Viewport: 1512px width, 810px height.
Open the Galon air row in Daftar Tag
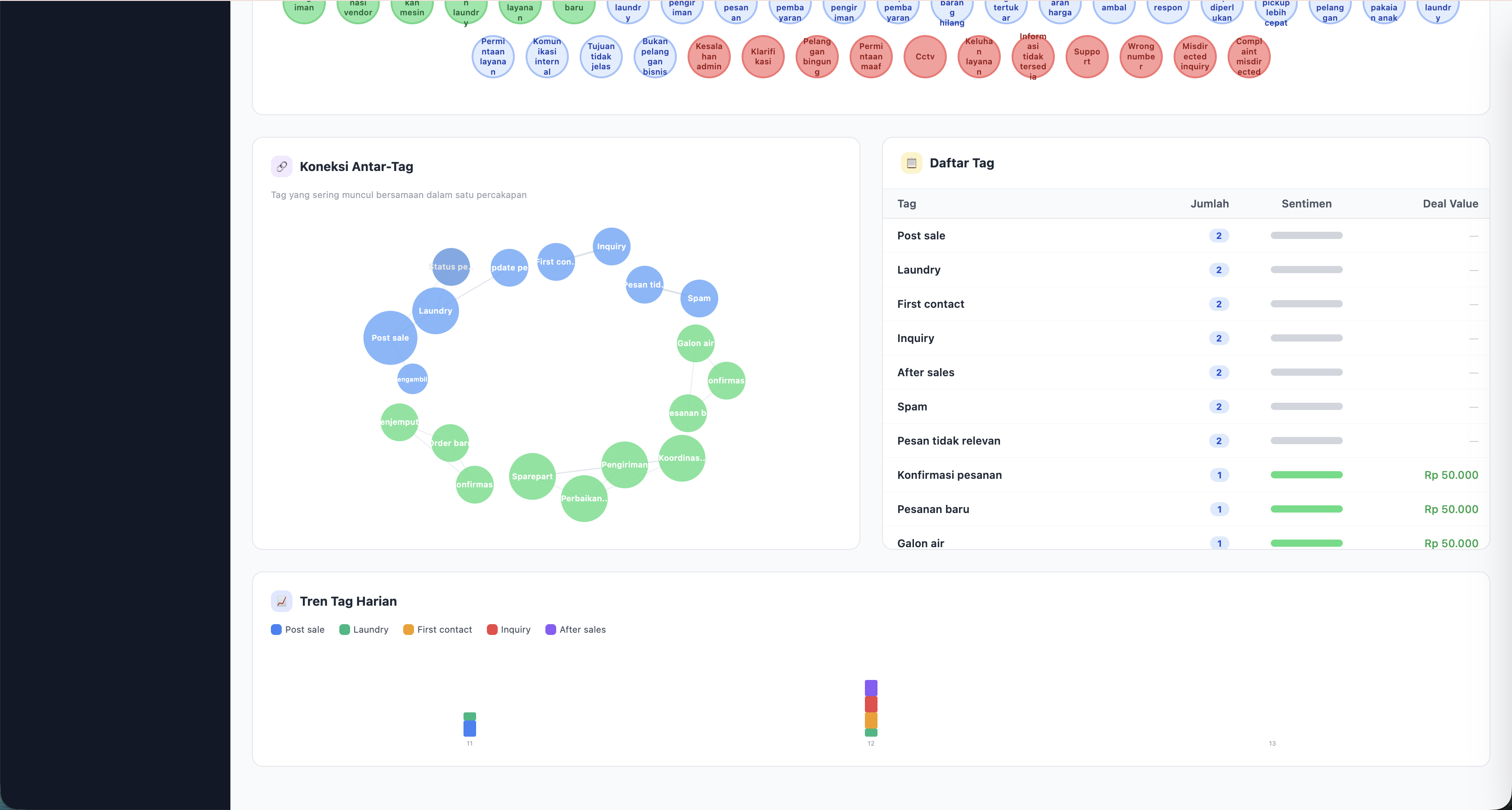point(920,543)
